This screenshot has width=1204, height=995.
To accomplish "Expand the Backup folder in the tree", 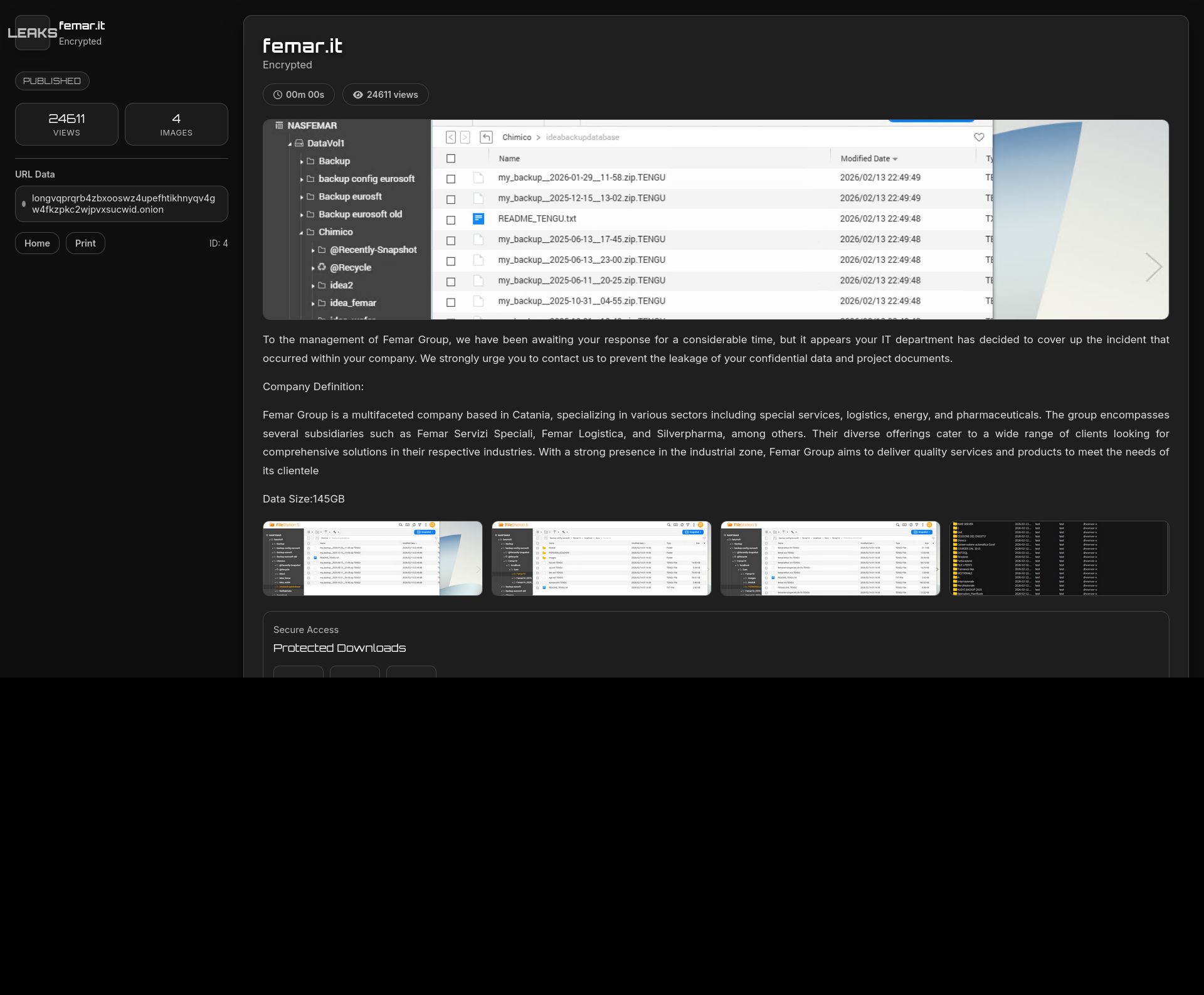I will tap(302, 161).
